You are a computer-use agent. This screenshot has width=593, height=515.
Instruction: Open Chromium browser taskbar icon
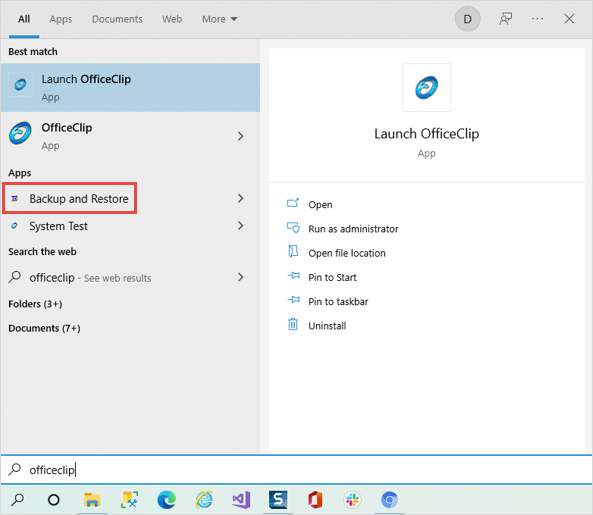pos(389,500)
